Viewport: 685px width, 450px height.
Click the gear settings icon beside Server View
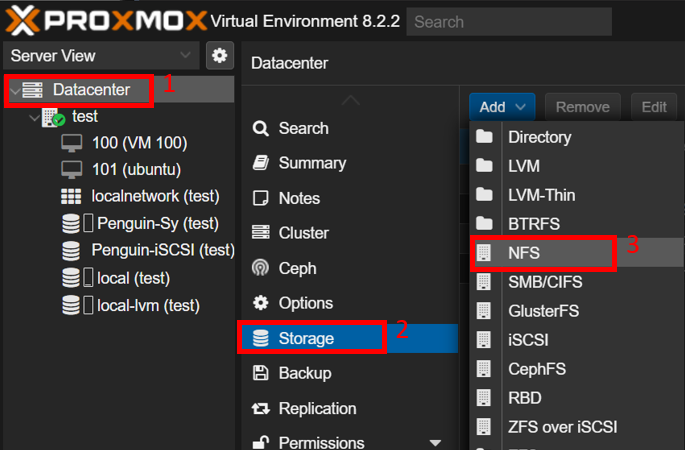[x=219, y=55]
